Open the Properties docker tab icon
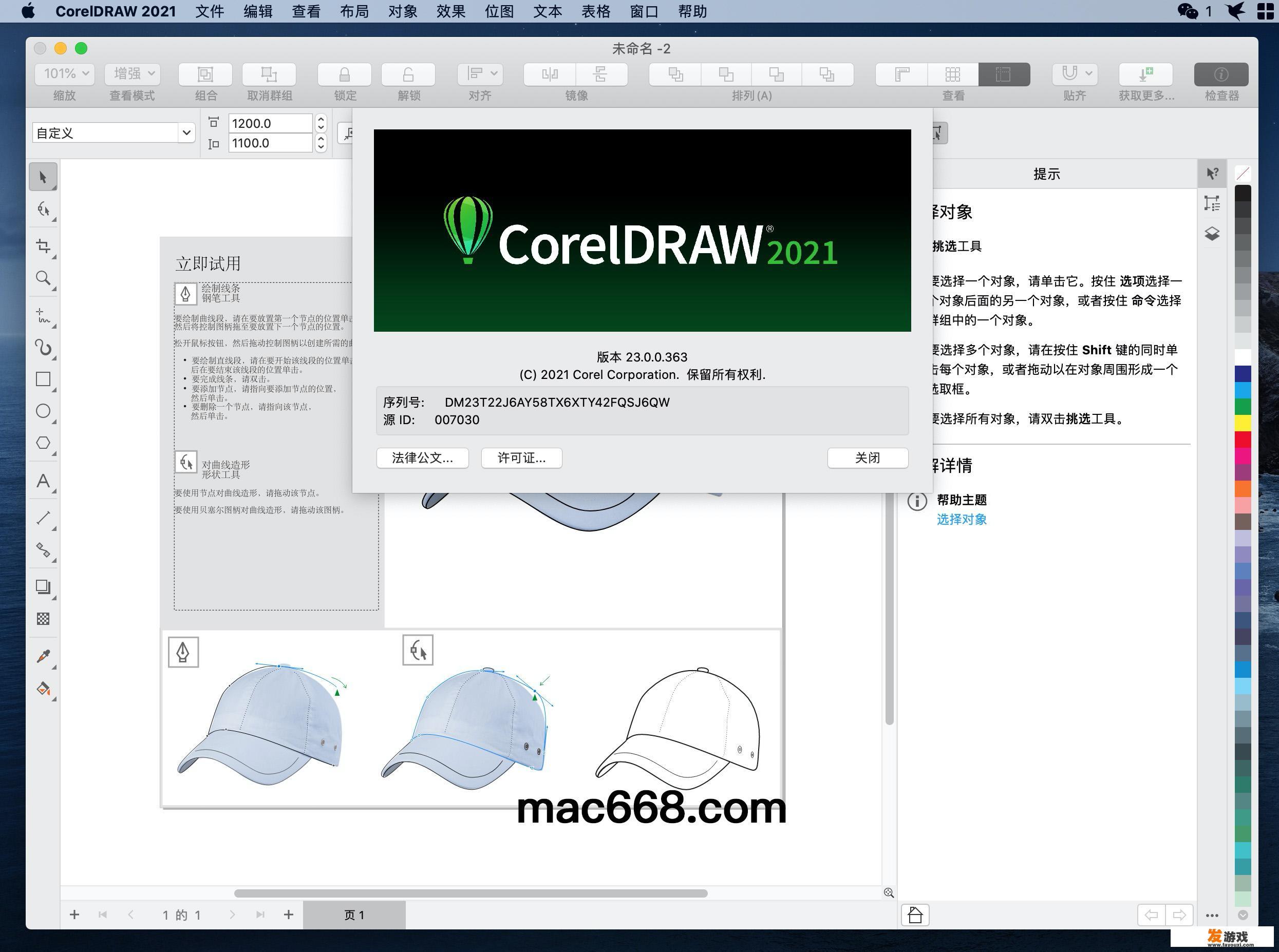1279x952 pixels. (x=1212, y=203)
